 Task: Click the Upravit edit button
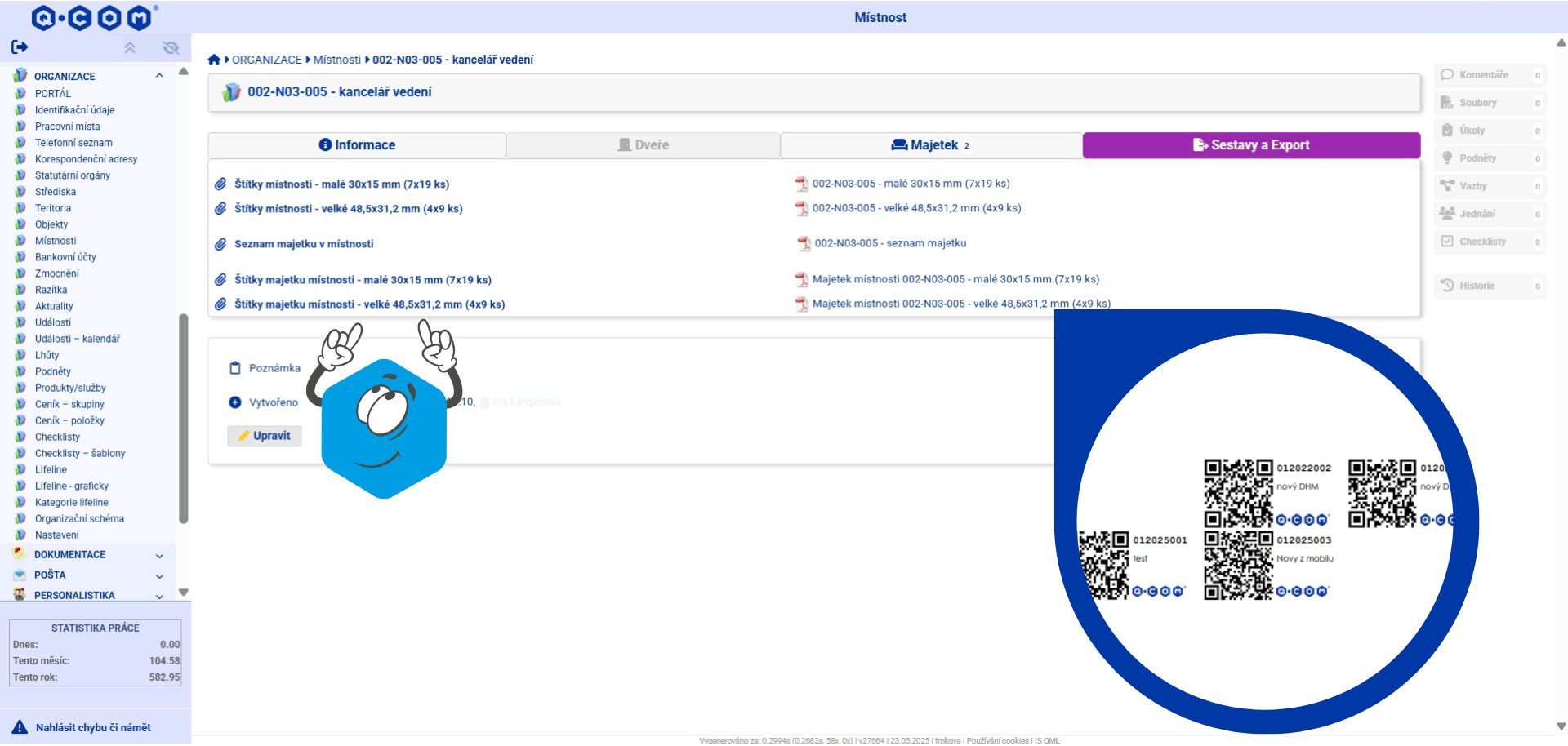click(265, 436)
